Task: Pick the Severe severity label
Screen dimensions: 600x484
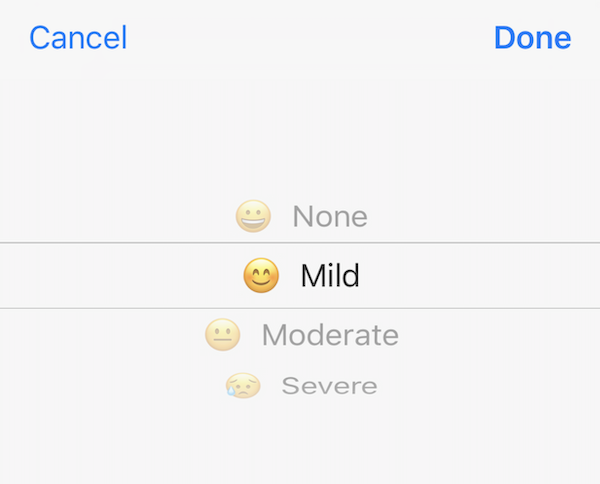Action: (x=329, y=386)
